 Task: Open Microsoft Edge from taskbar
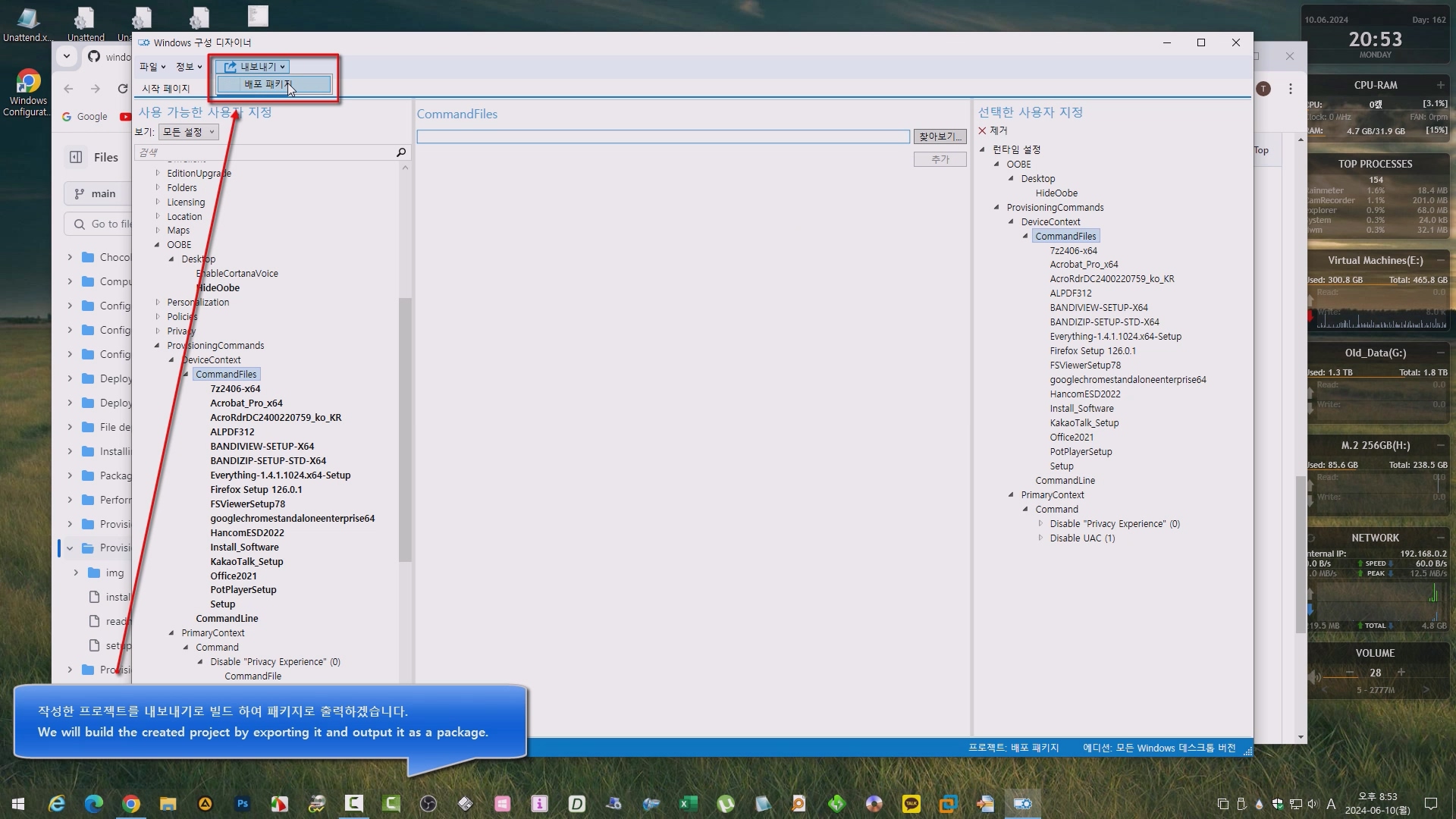(x=94, y=804)
